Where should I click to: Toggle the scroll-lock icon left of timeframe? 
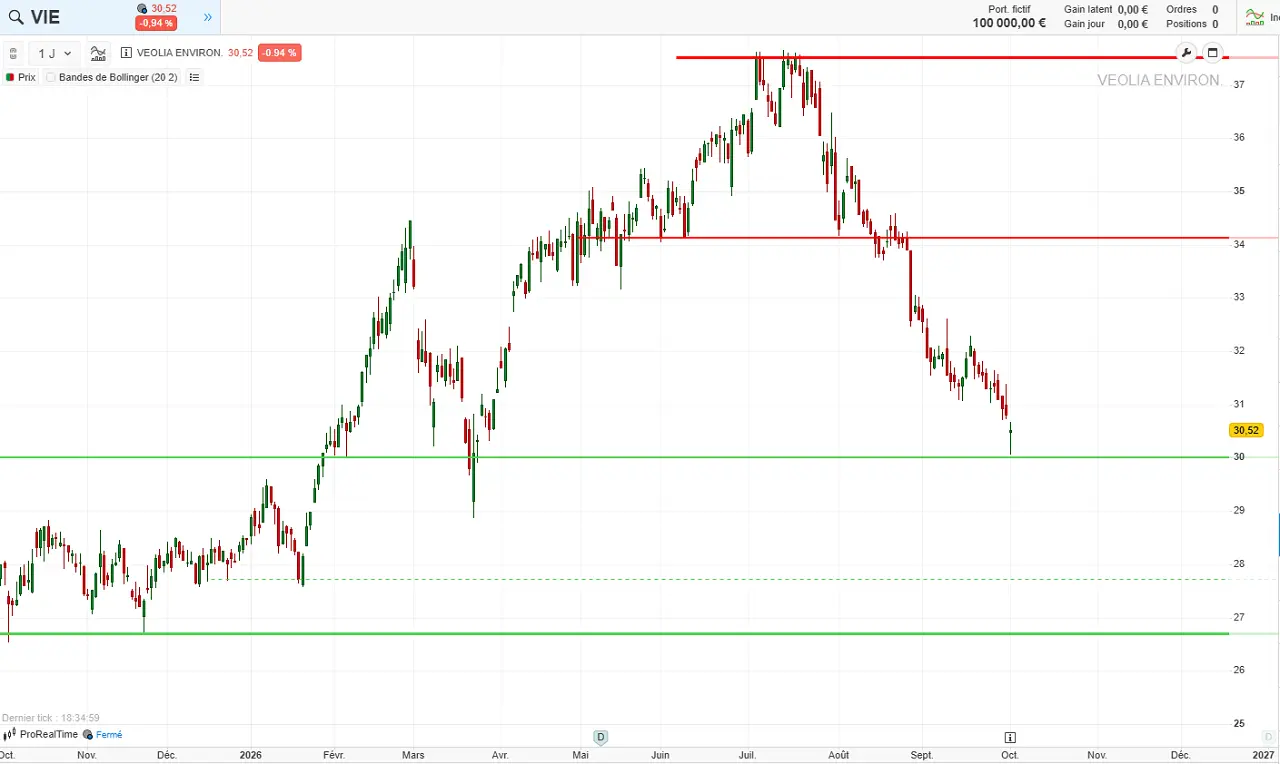point(13,53)
